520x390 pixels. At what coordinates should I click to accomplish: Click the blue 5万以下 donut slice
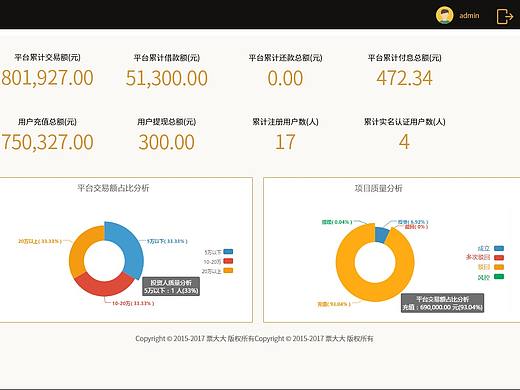pyautogui.click(x=131, y=247)
